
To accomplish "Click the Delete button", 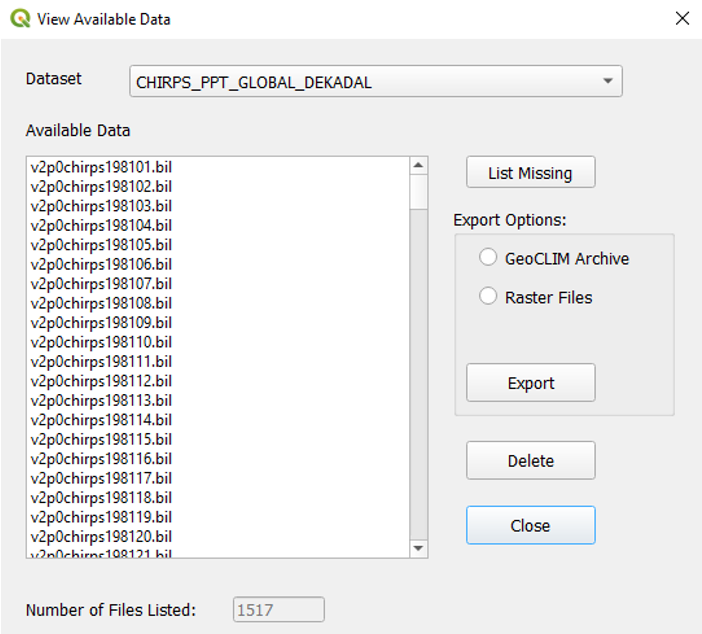I will click(x=530, y=461).
